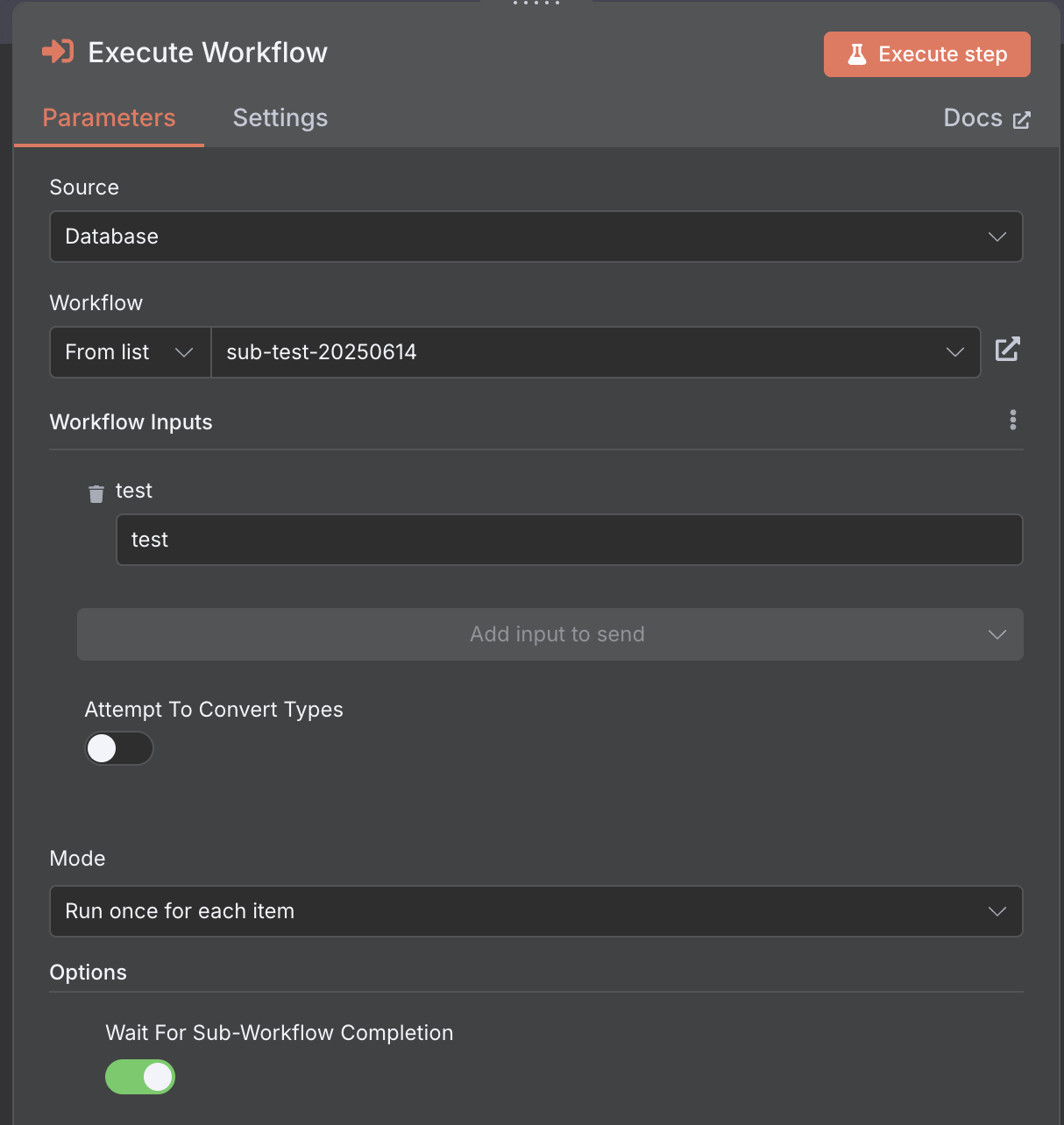1064x1125 pixels.
Task: Disable Wait For Sub-Workflow Completion toggle
Action: [140, 1077]
